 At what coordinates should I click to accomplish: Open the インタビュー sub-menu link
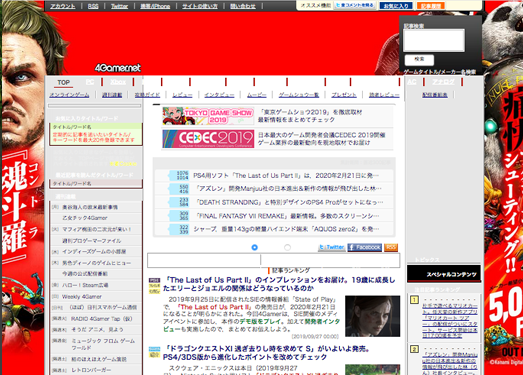point(219,95)
